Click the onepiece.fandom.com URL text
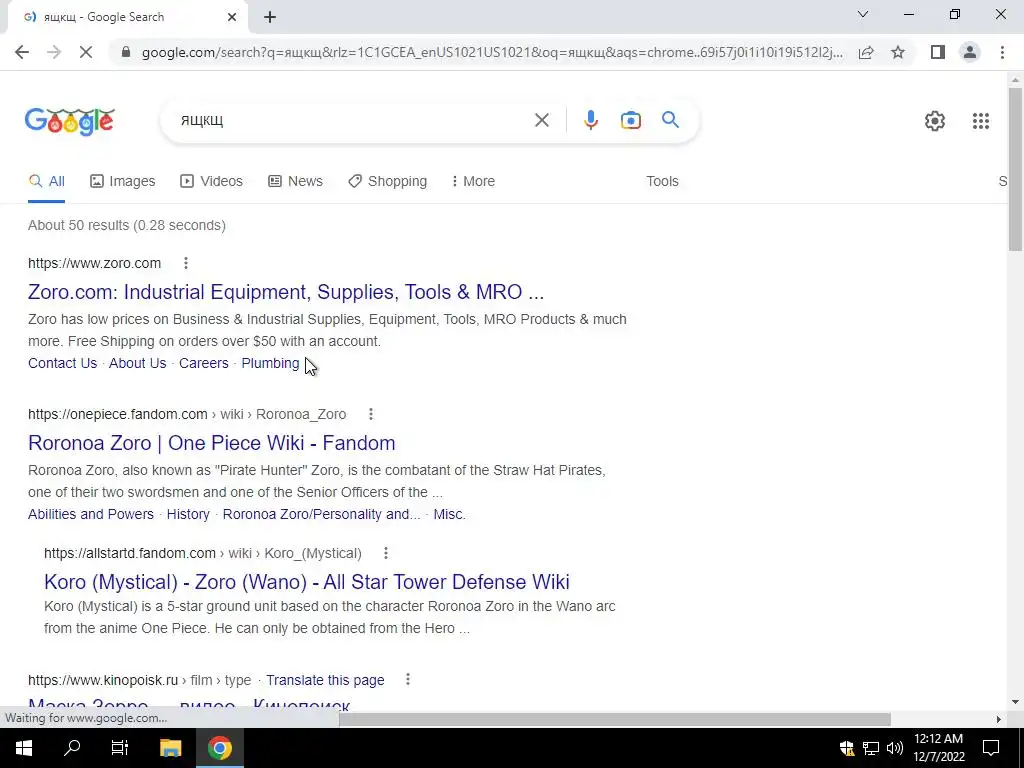The image size is (1024, 768). point(187,414)
